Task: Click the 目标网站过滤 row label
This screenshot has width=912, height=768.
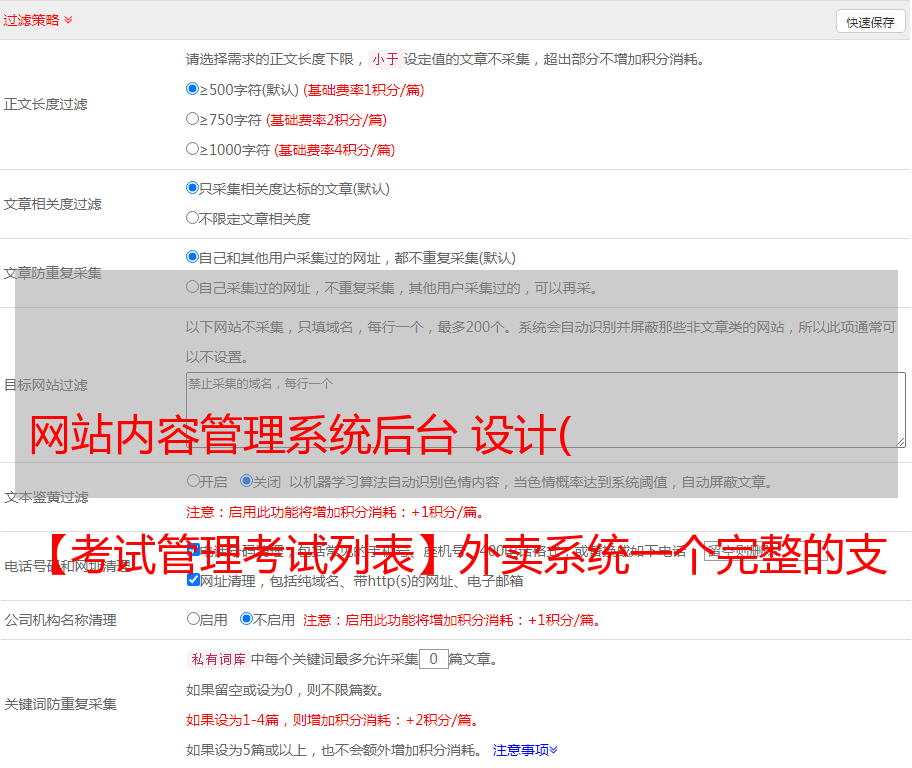Action: (45, 385)
